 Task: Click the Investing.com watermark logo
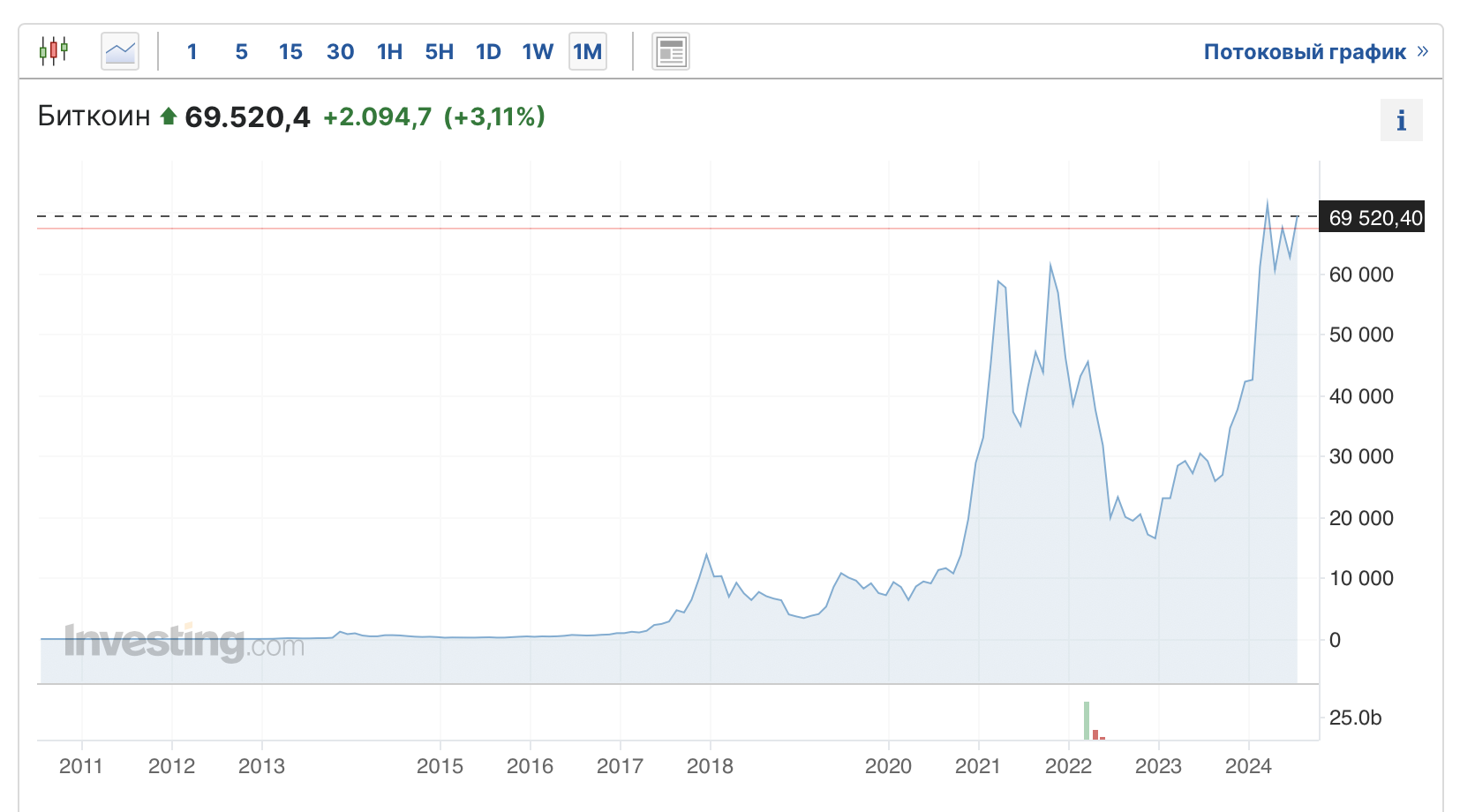[x=184, y=643]
